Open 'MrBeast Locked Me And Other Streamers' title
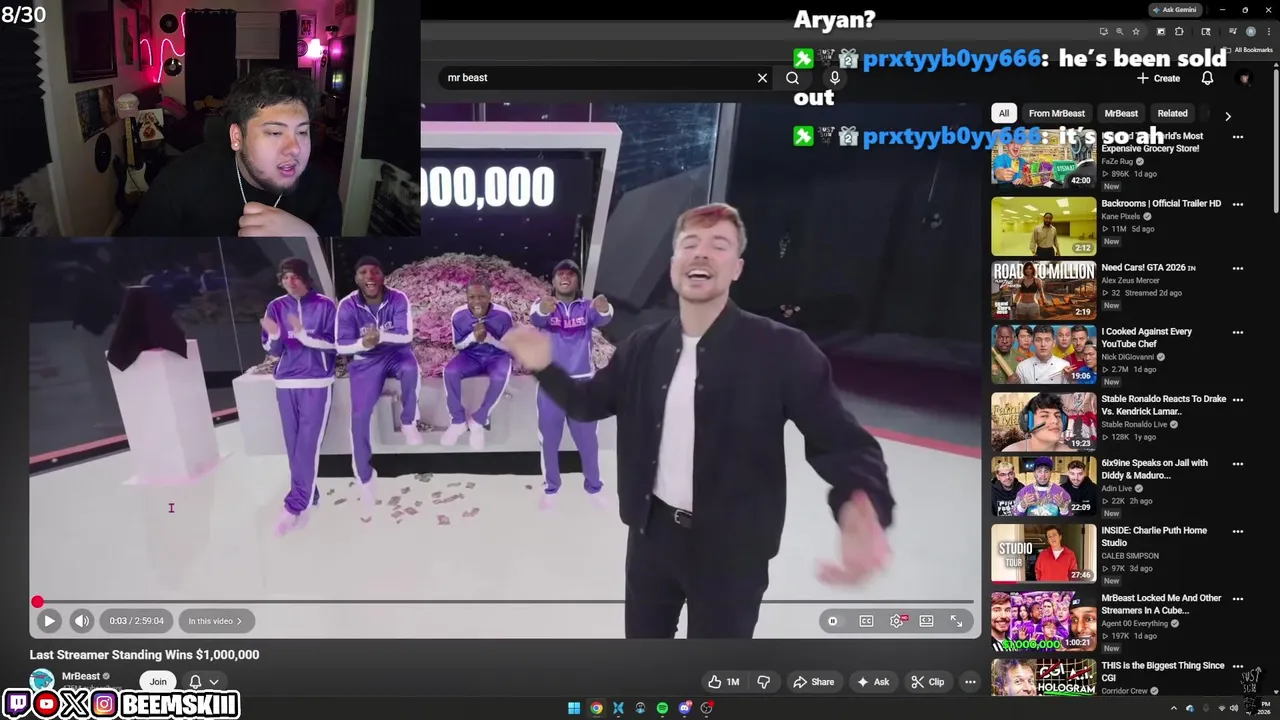The image size is (1280, 720). pos(1161,604)
